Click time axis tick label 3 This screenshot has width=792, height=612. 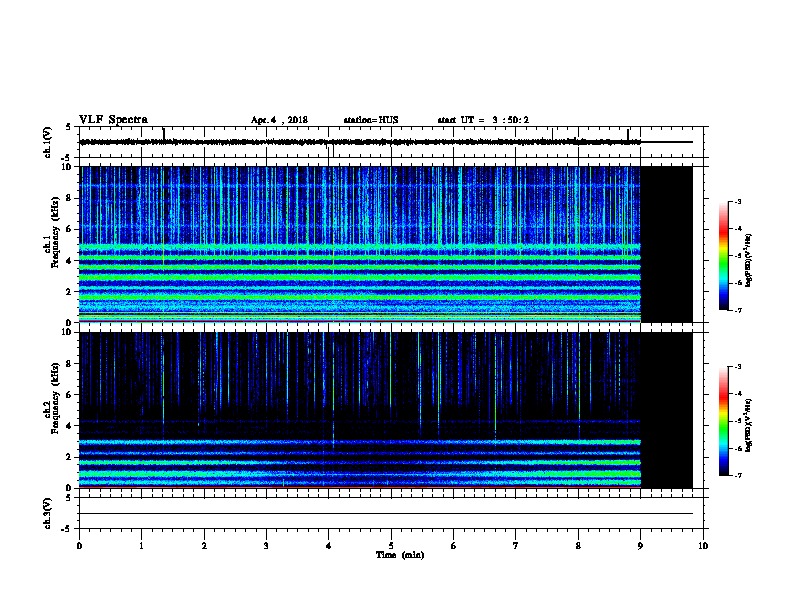point(266,546)
